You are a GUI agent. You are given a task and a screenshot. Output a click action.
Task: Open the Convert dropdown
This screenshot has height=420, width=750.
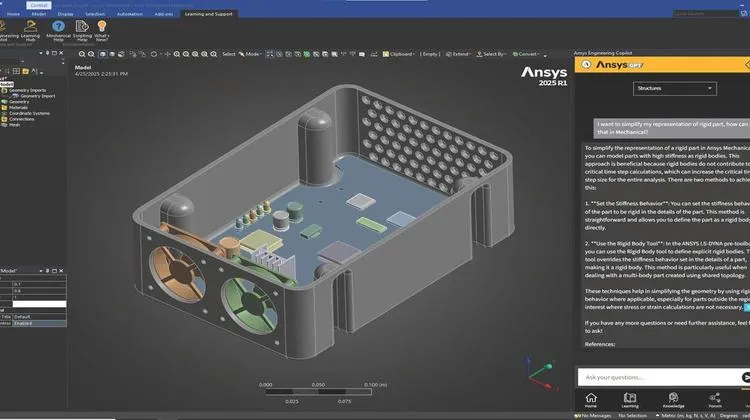526,55
